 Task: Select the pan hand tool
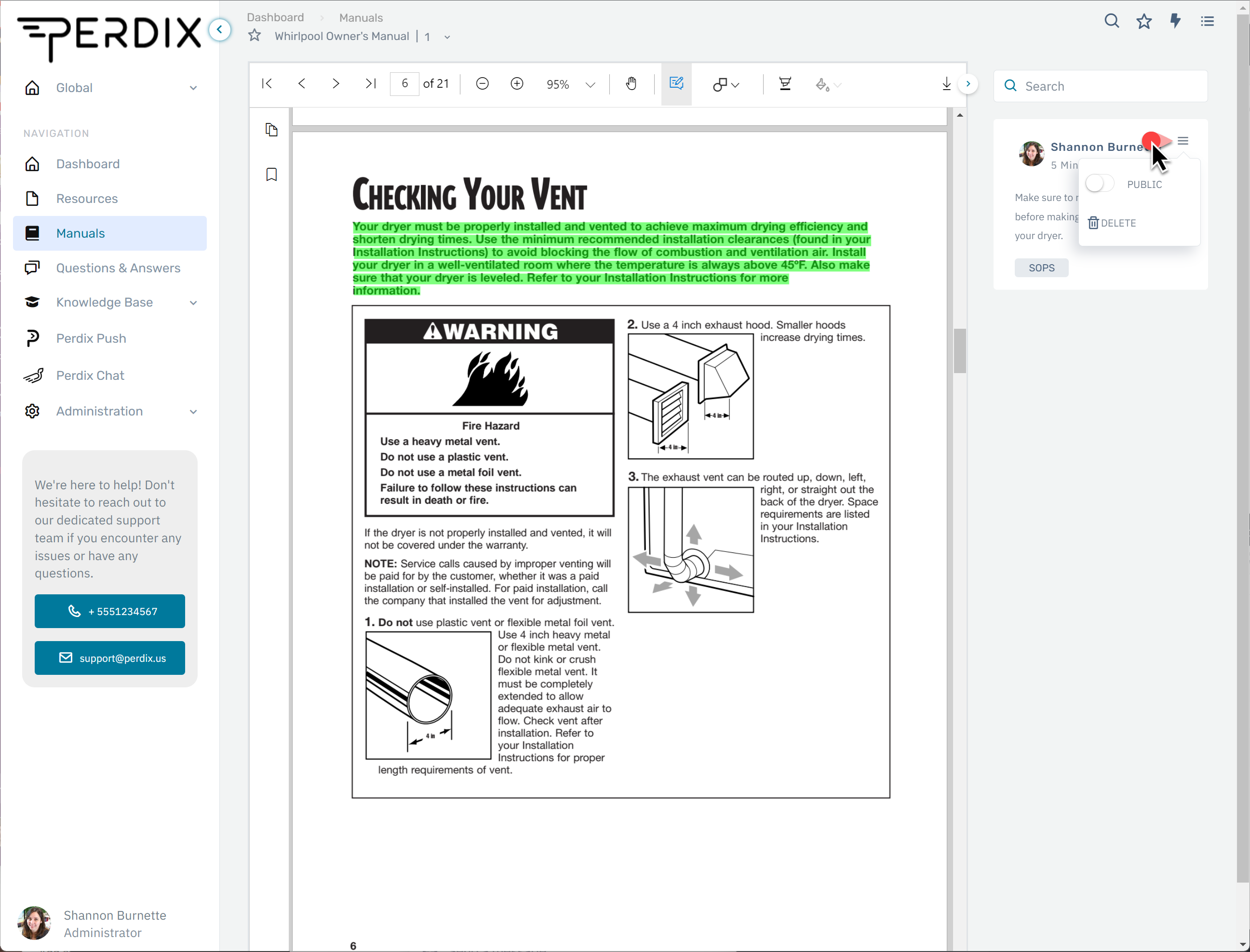point(631,84)
